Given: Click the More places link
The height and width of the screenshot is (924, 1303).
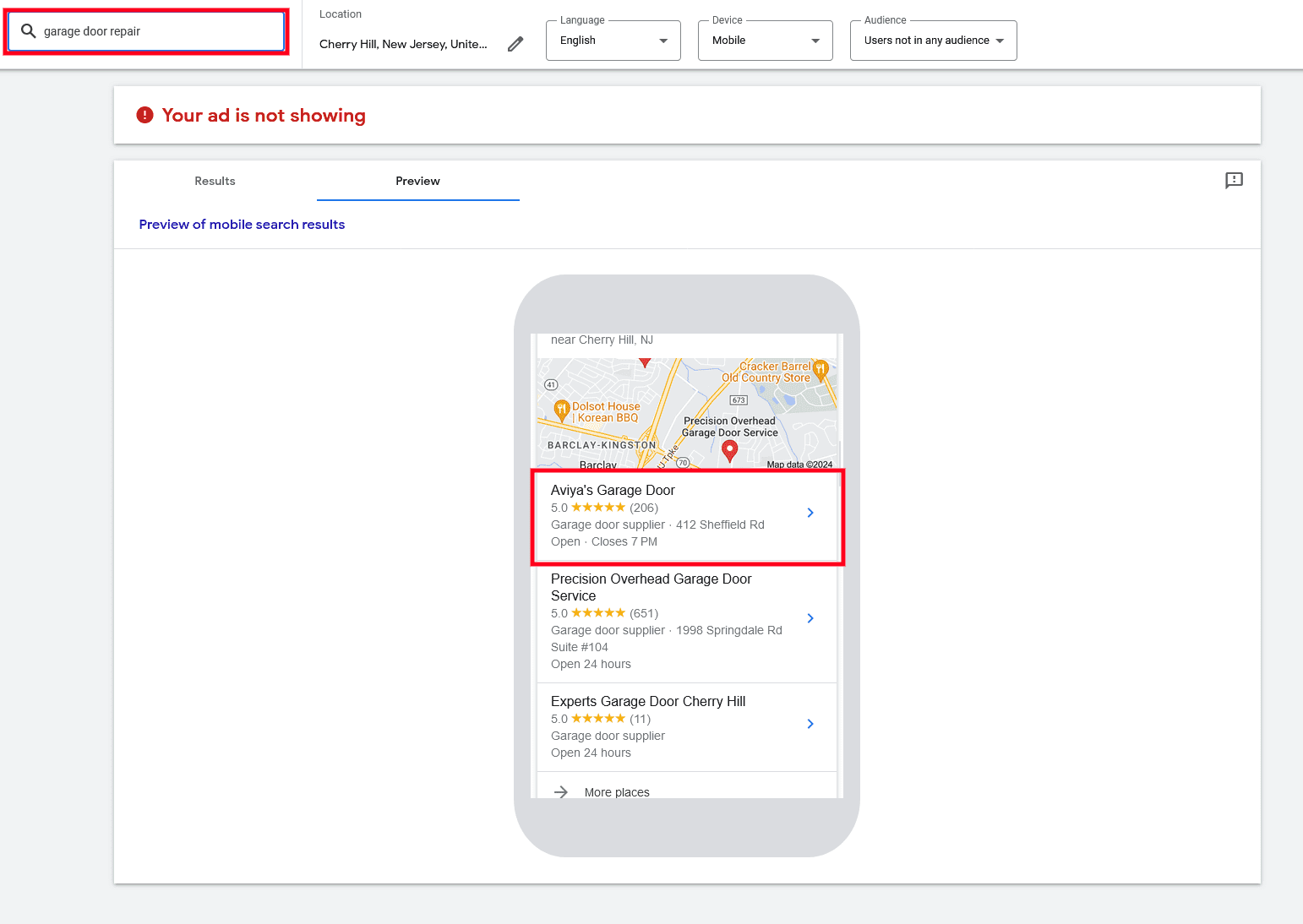Looking at the screenshot, I should click(x=617, y=792).
